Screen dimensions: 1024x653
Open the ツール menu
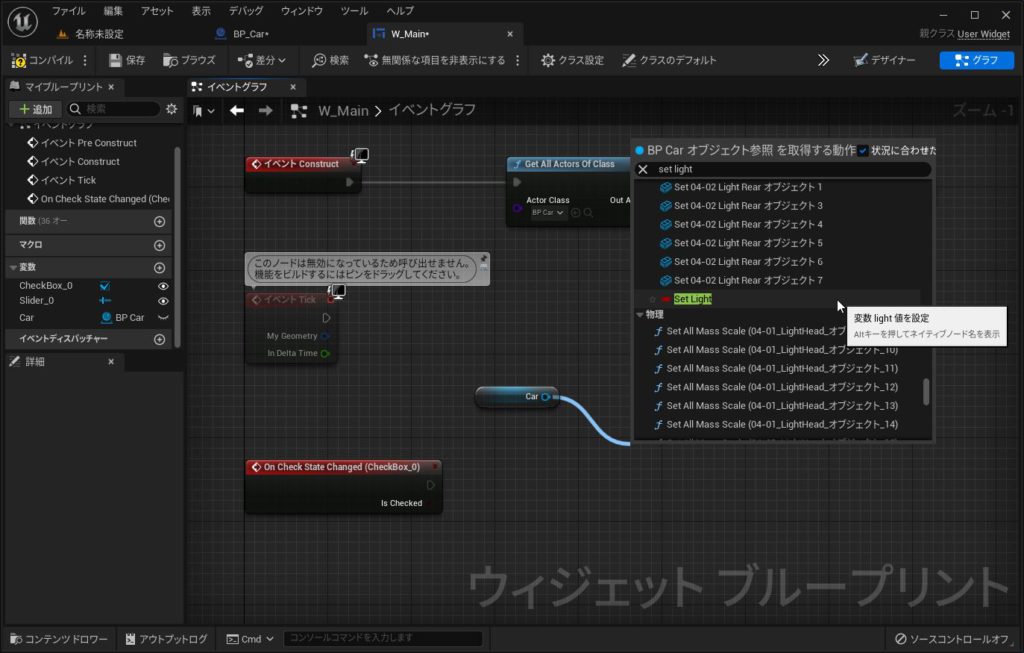354,11
